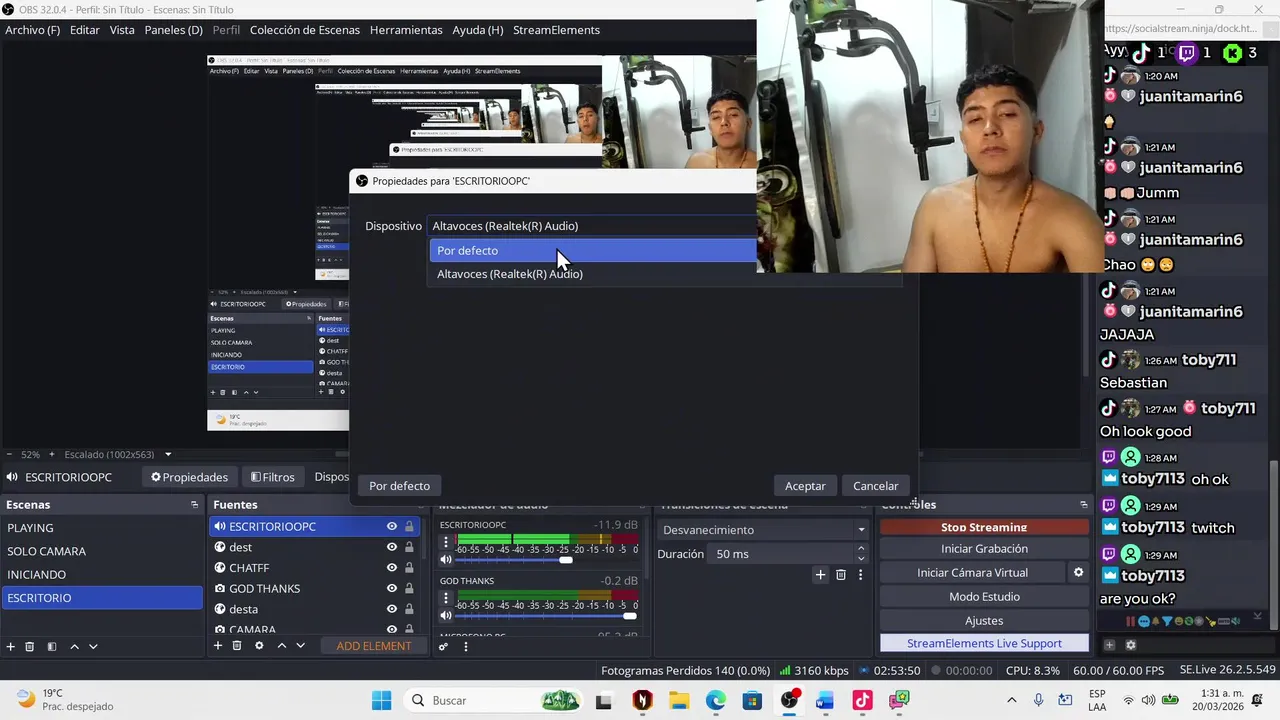The width and height of the screenshot is (1280, 720).
Task: Undock the Controles panel
Action: (x=1083, y=505)
